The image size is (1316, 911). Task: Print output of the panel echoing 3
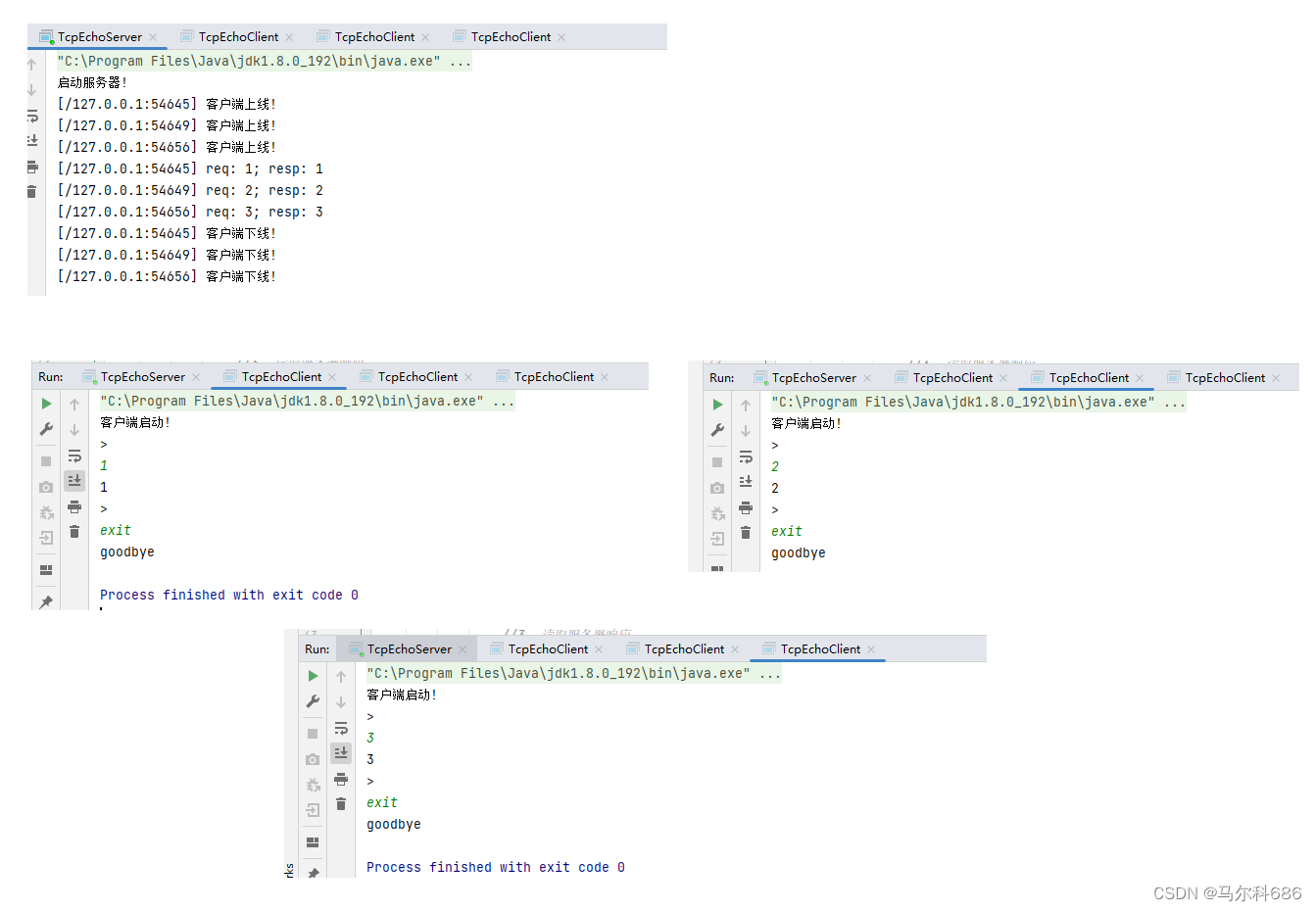coord(341,779)
